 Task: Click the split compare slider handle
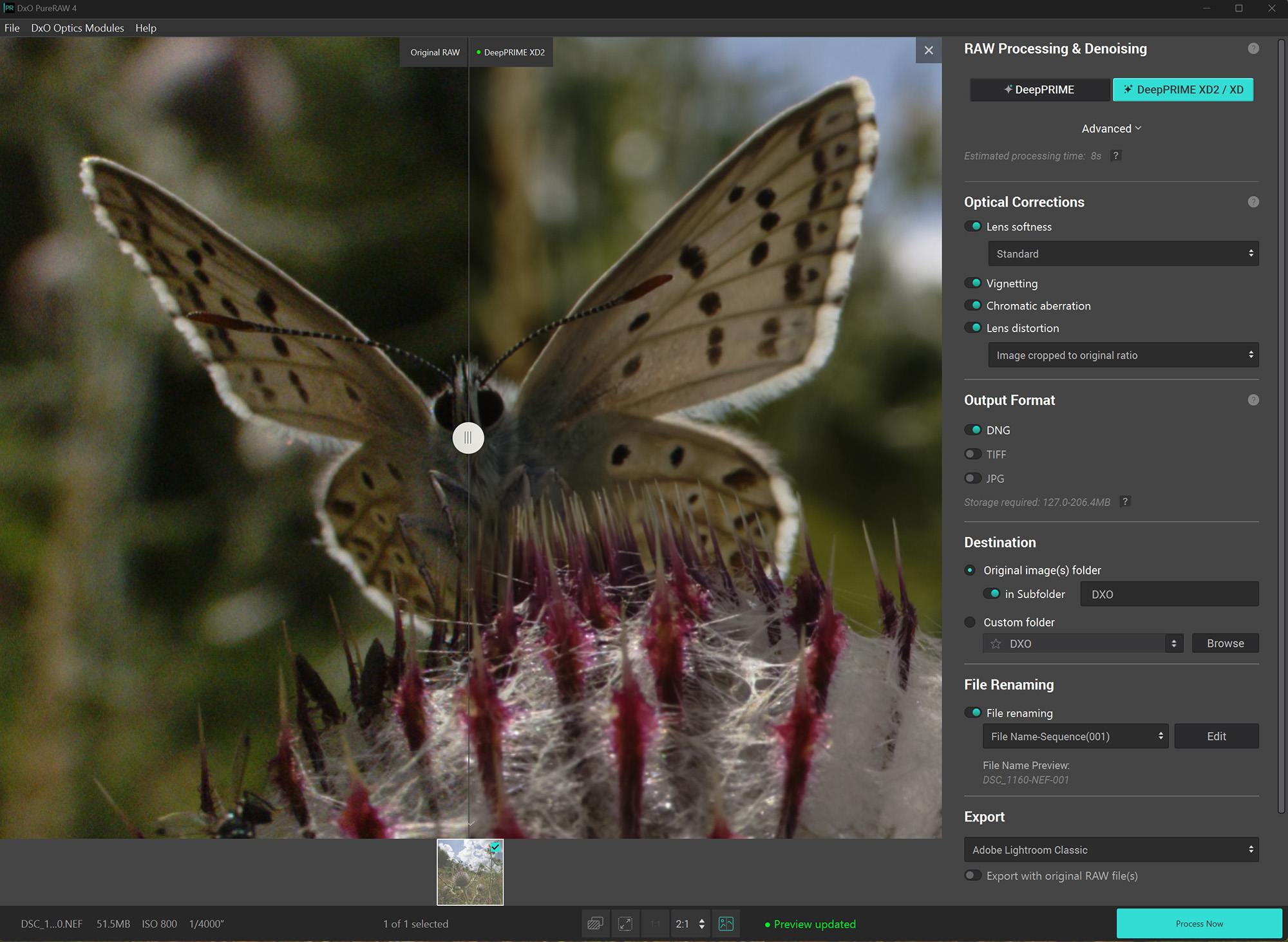point(468,438)
